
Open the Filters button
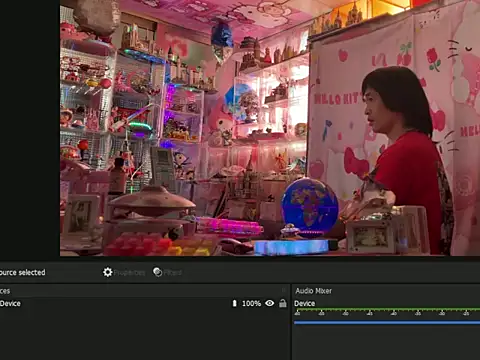(x=167, y=272)
